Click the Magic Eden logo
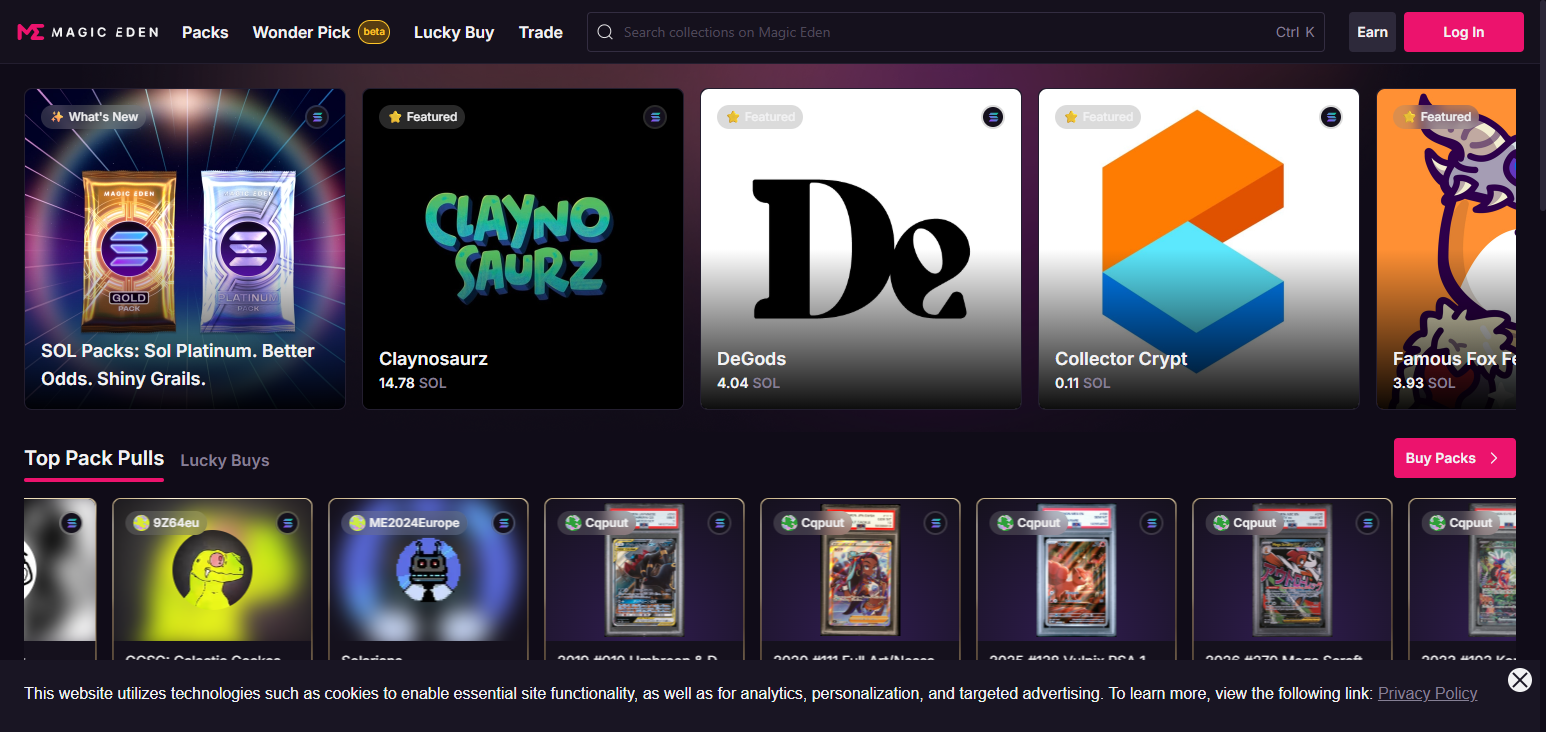1546x732 pixels. pos(88,32)
